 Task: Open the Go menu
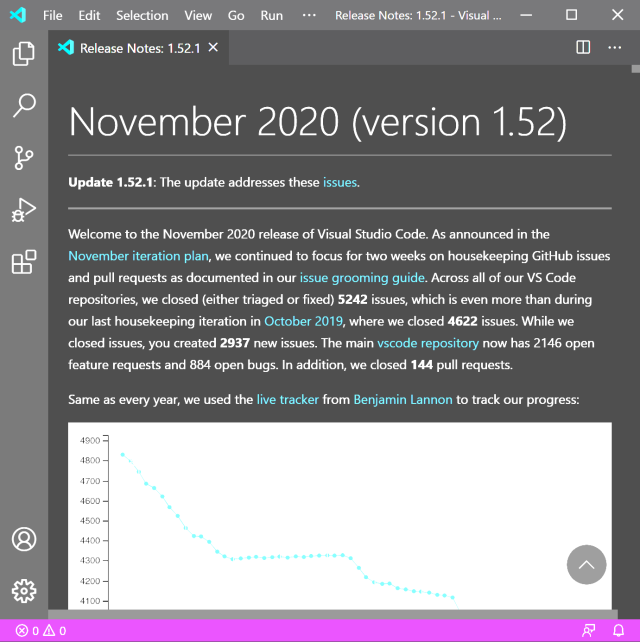236,16
